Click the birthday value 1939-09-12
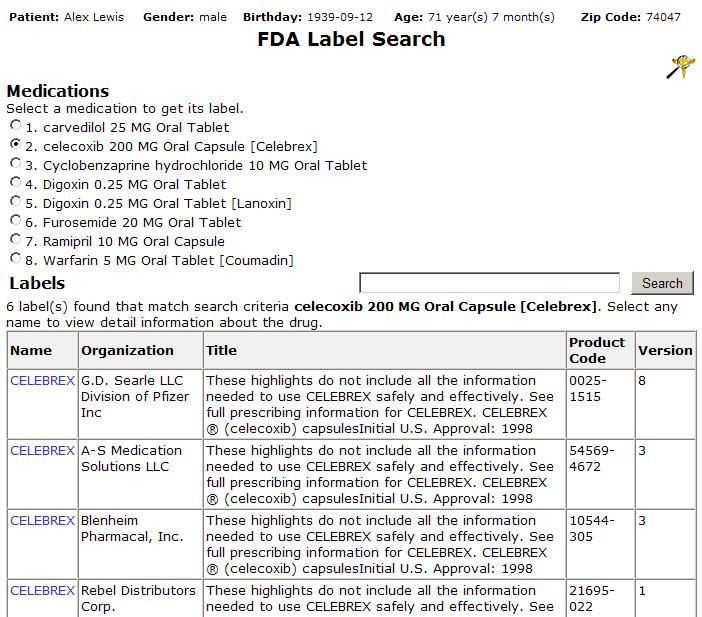 point(340,17)
